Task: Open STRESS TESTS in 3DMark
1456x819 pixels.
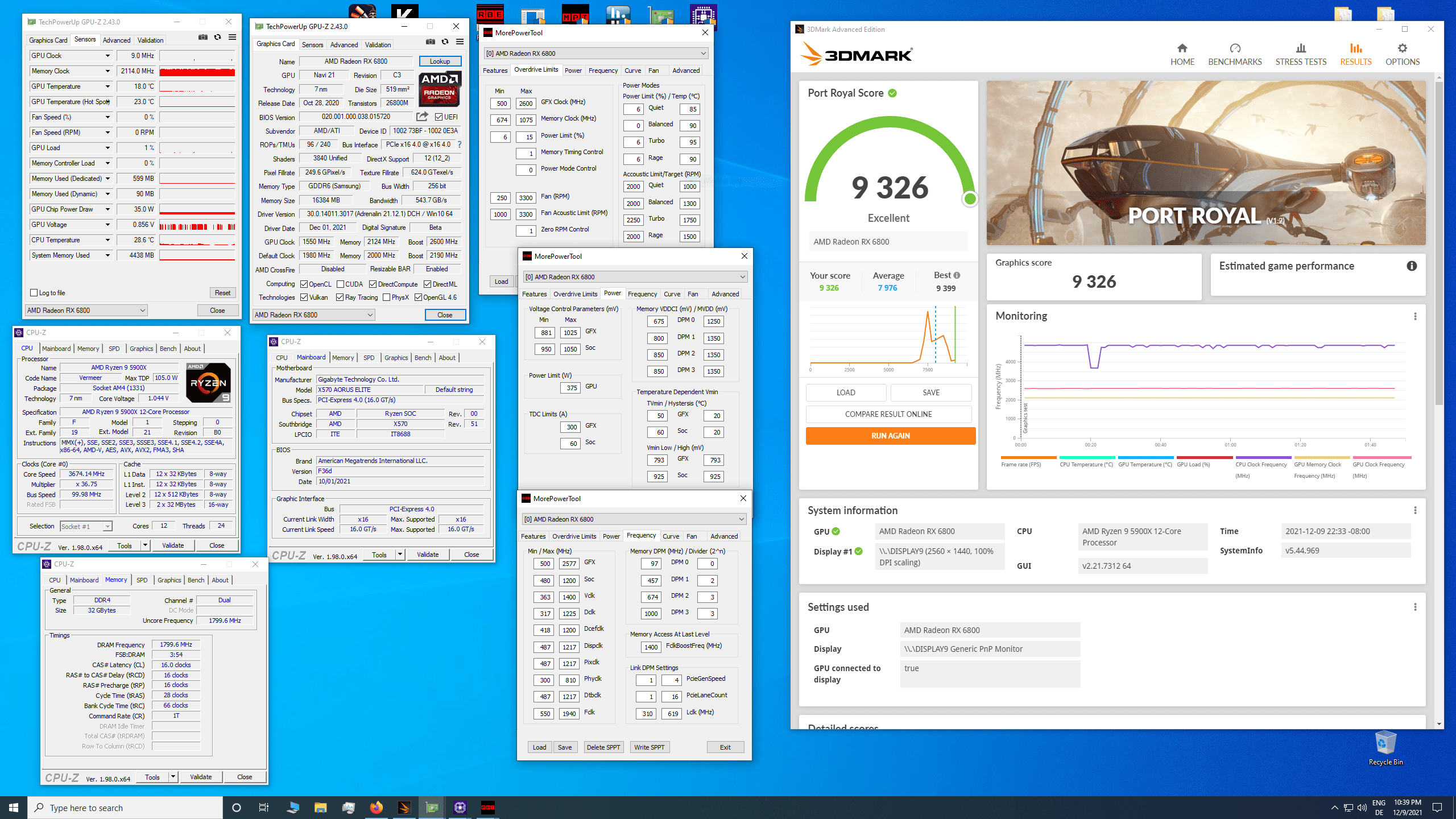Action: point(1301,55)
